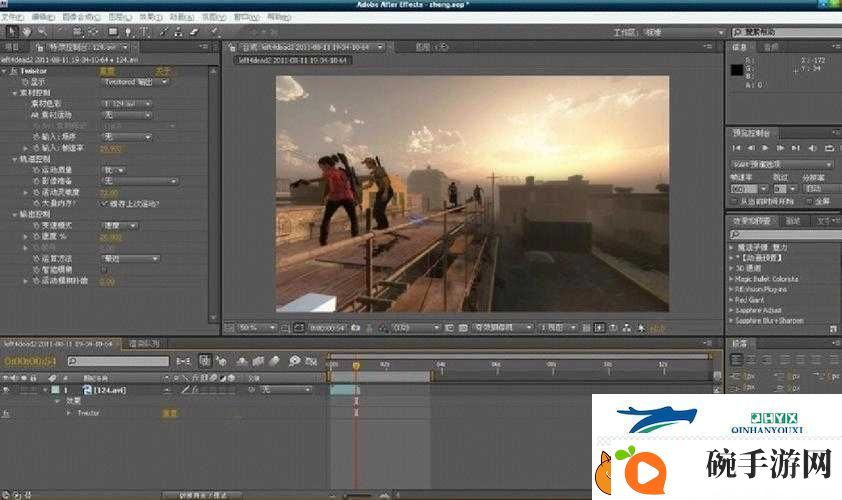Toggle full screen checkbox in preview panel
This screenshot has height=500, width=842.
pos(809,201)
